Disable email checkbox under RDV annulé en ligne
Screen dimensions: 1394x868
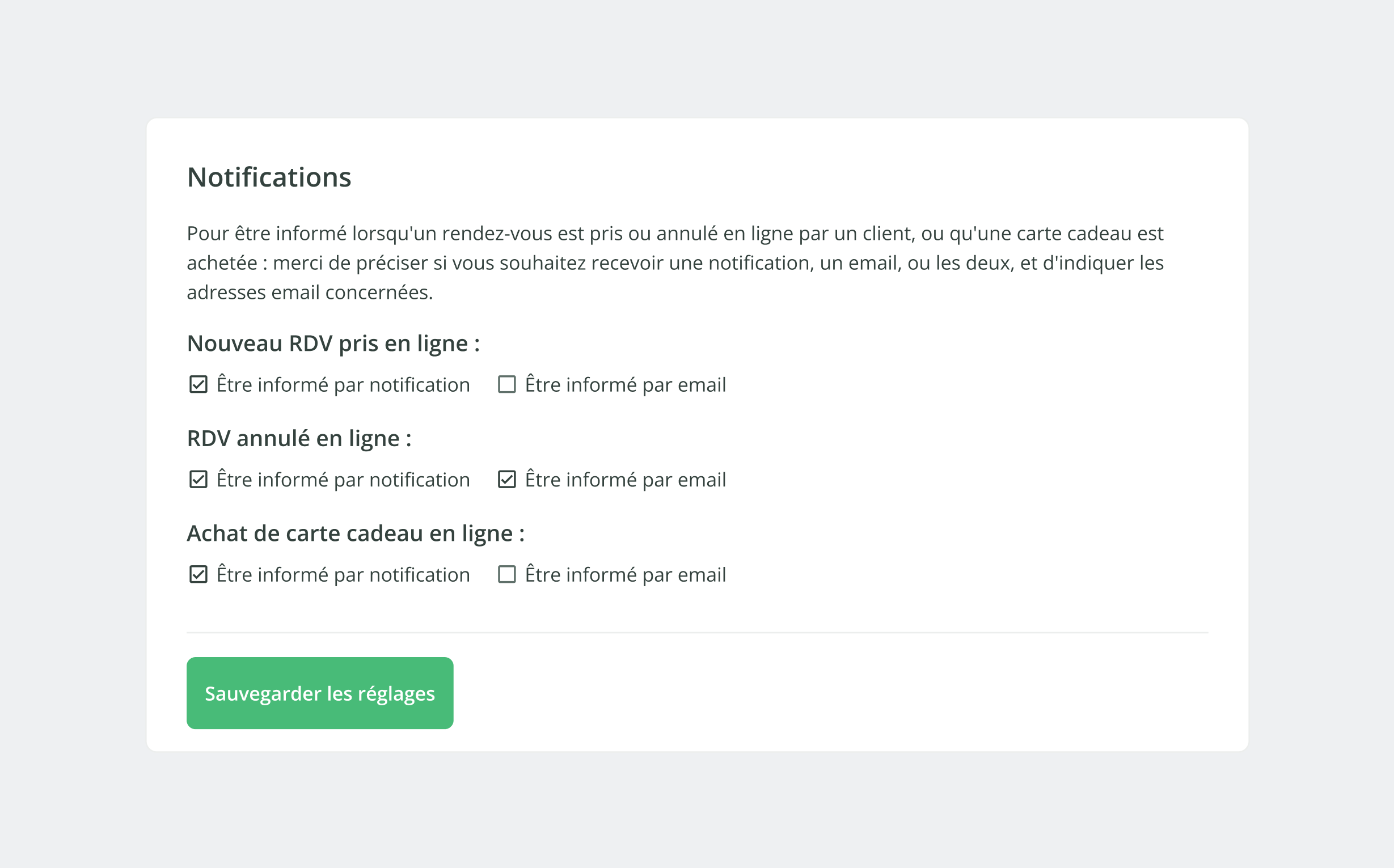click(x=506, y=479)
